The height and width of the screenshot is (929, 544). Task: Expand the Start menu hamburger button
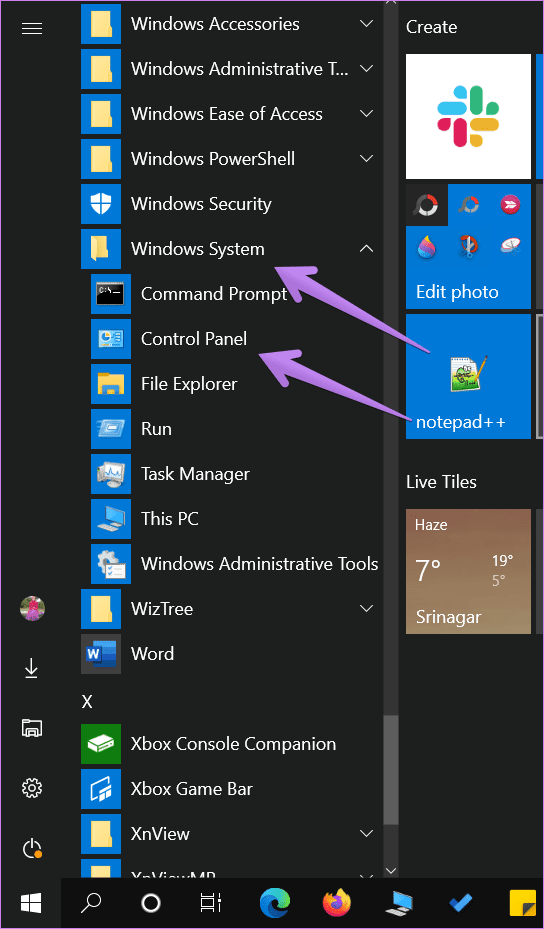[x=31, y=28]
